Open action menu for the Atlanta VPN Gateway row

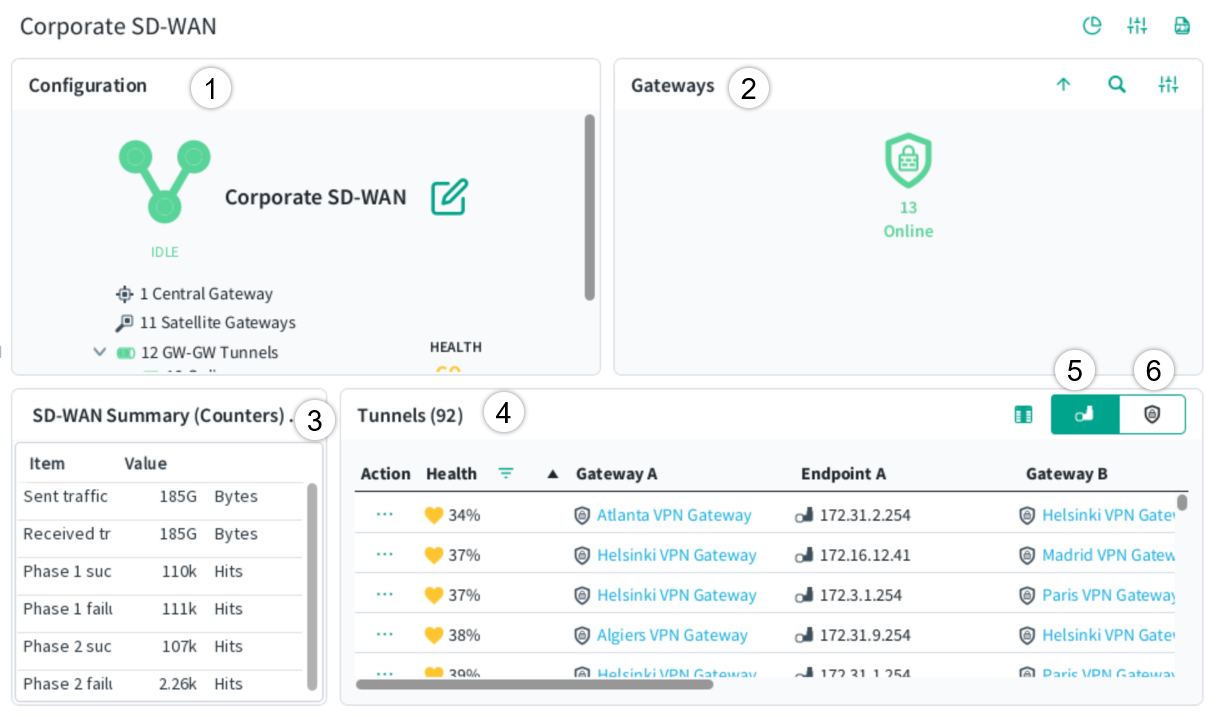pyautogui.click(x=385, y=515)
